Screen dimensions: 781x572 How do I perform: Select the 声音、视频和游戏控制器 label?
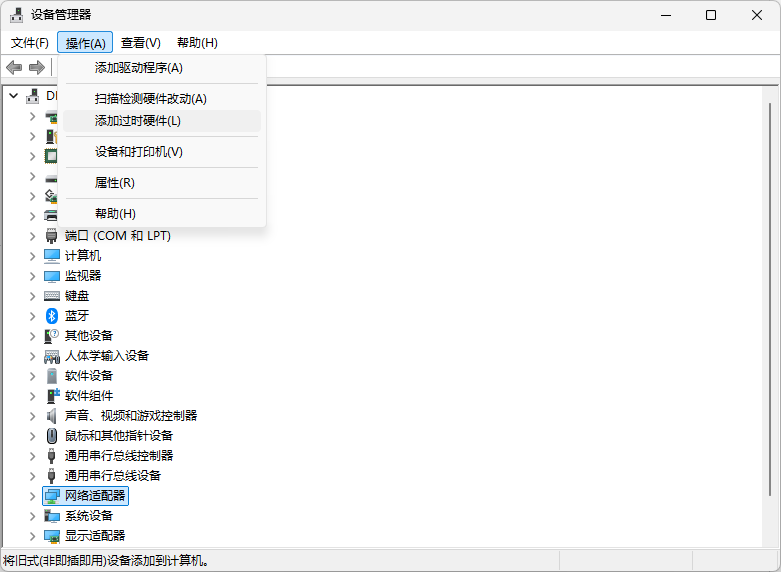tap(131, 416)
